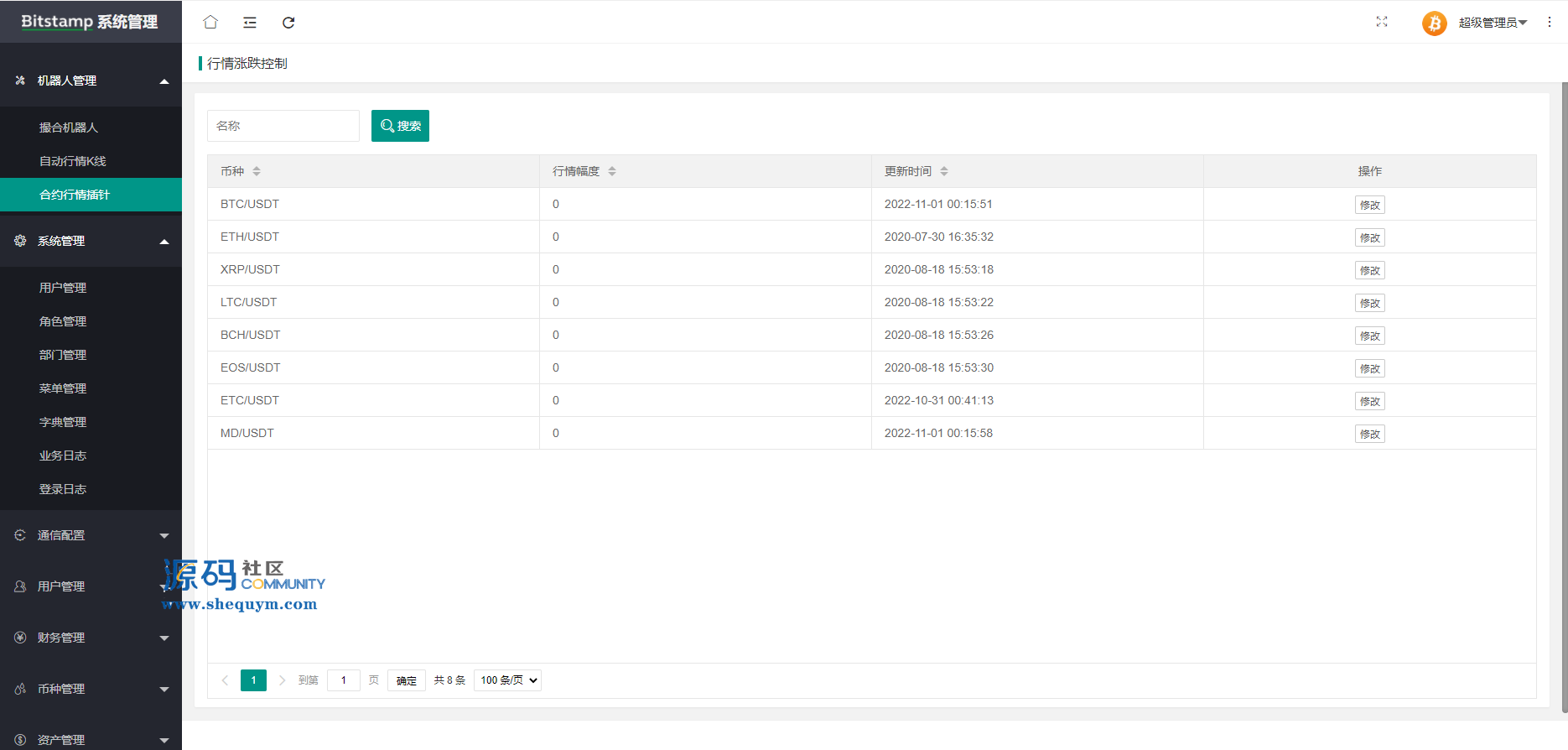Viewport: 1568px width, 750px height.
Task: Expand the 财务管理 menu group
Action: [x=91, y=638]
